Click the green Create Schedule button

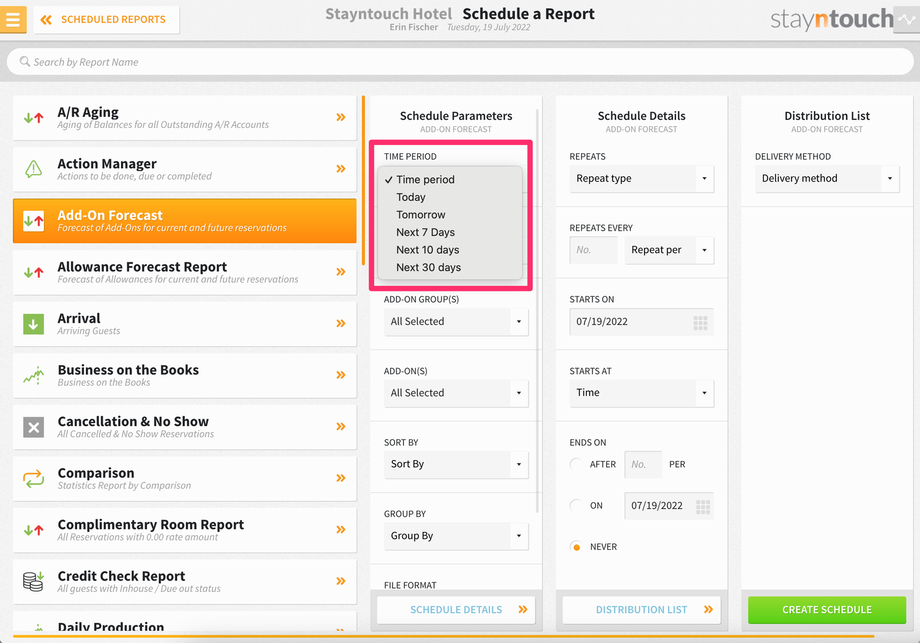[x=827, y=610]
